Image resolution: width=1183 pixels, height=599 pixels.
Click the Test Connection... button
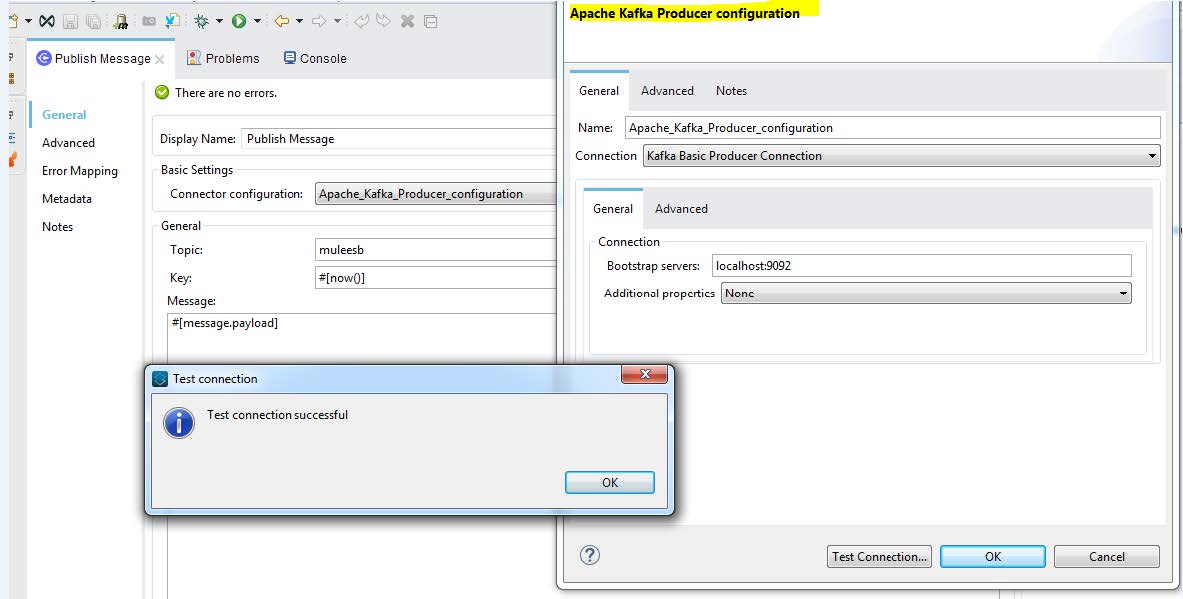[x=880, y=557]
